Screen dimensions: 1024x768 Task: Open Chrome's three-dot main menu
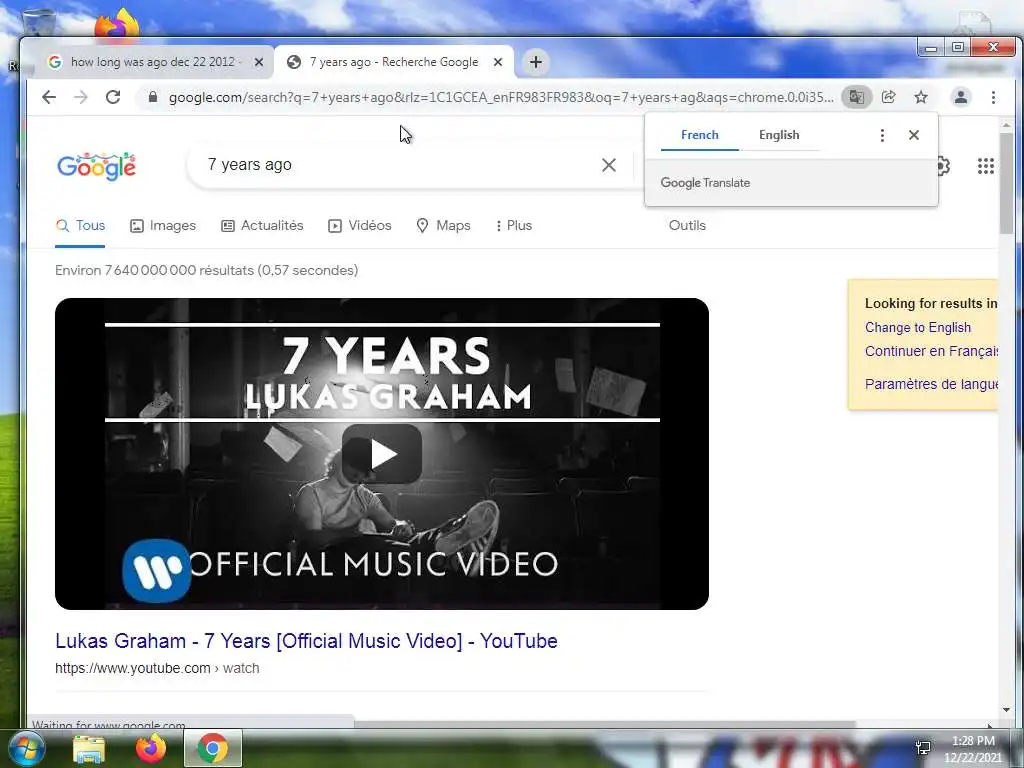pyautogui.click(x=993, y=97)
